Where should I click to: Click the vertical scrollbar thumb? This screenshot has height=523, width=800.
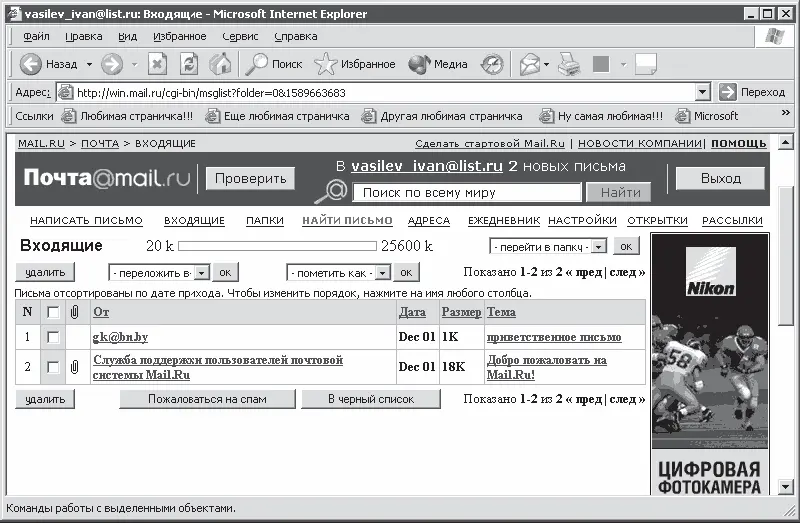[x=786, y=256]
